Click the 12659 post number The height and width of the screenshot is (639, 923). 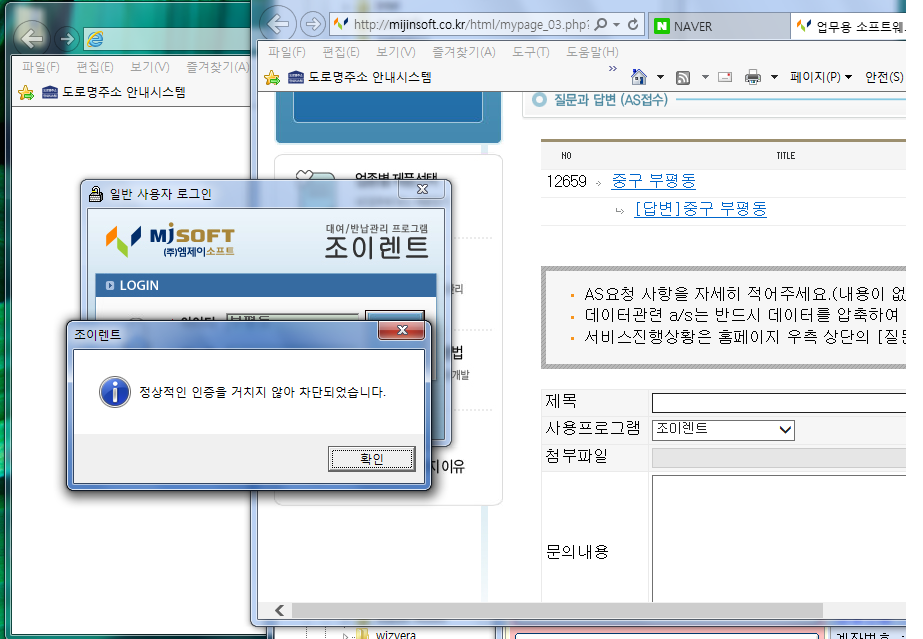pyautogui.click(x=566, y=181)
